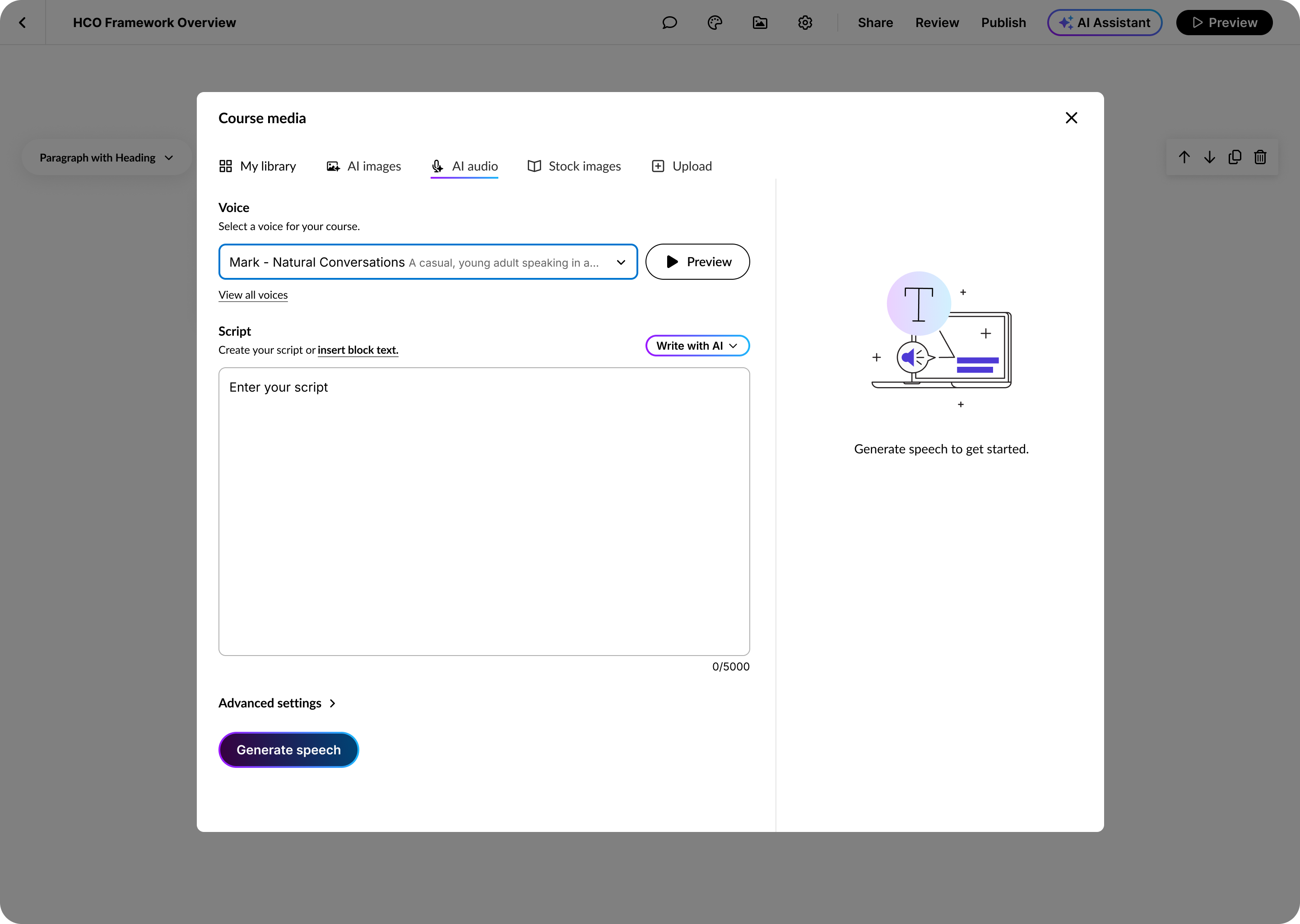Close the Course media dialog

[x=1071, y=118]
